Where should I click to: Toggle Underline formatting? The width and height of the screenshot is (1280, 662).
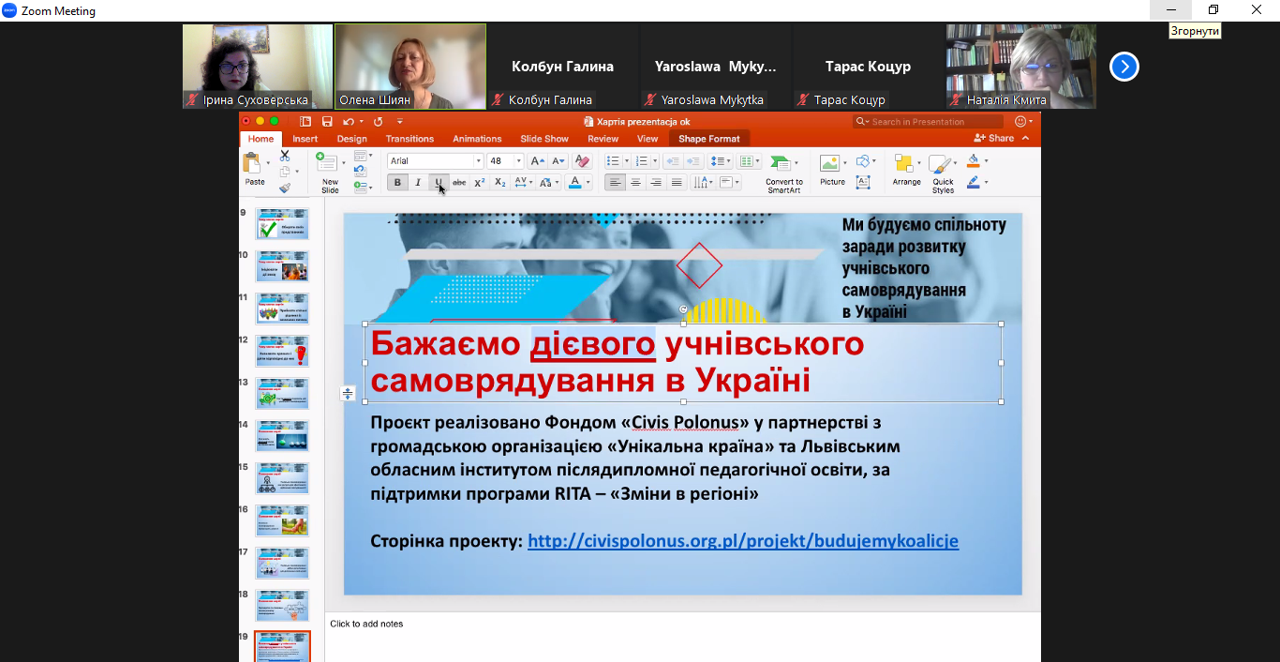click(438, 183)
